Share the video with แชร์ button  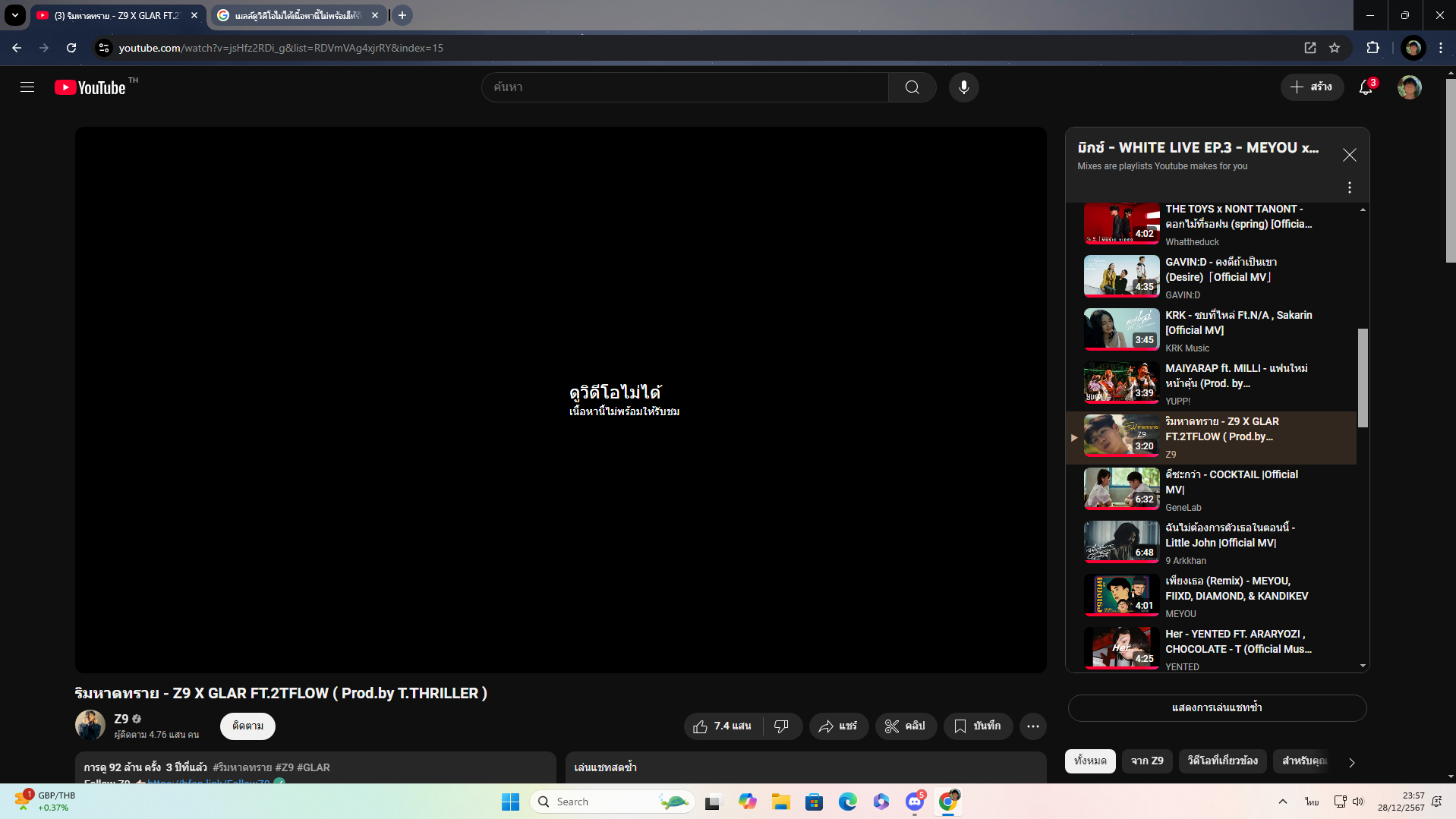[838, 726]
